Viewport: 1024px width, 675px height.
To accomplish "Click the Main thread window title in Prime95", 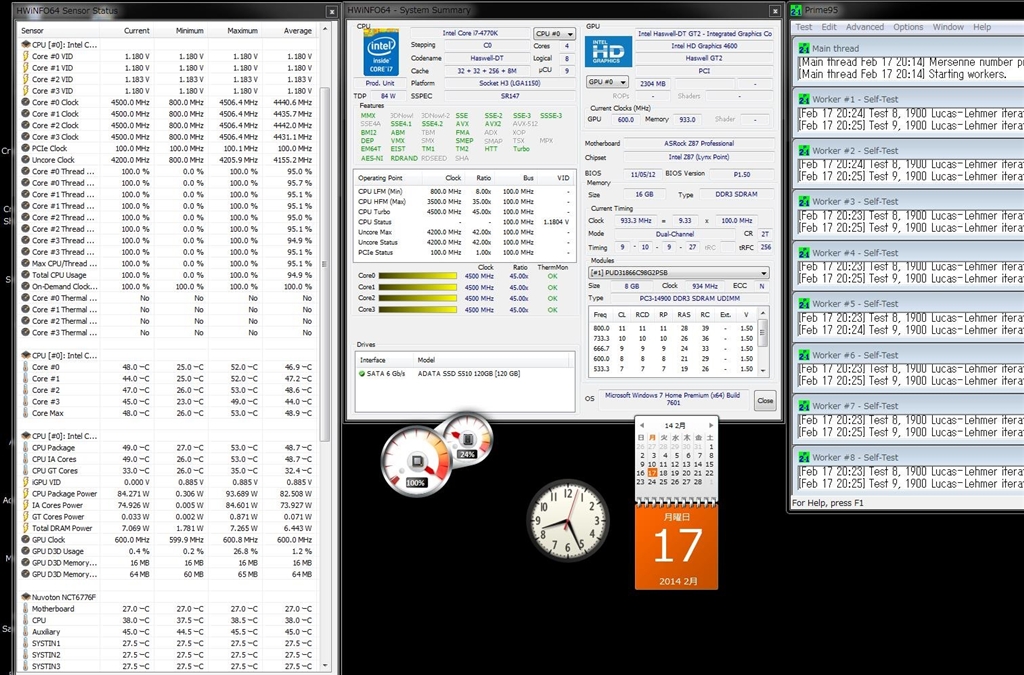I will (835, 48).
